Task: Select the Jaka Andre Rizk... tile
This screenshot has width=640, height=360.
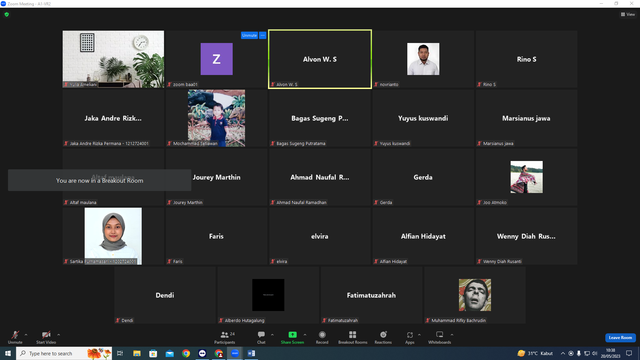Action: (x=113, y=118)
